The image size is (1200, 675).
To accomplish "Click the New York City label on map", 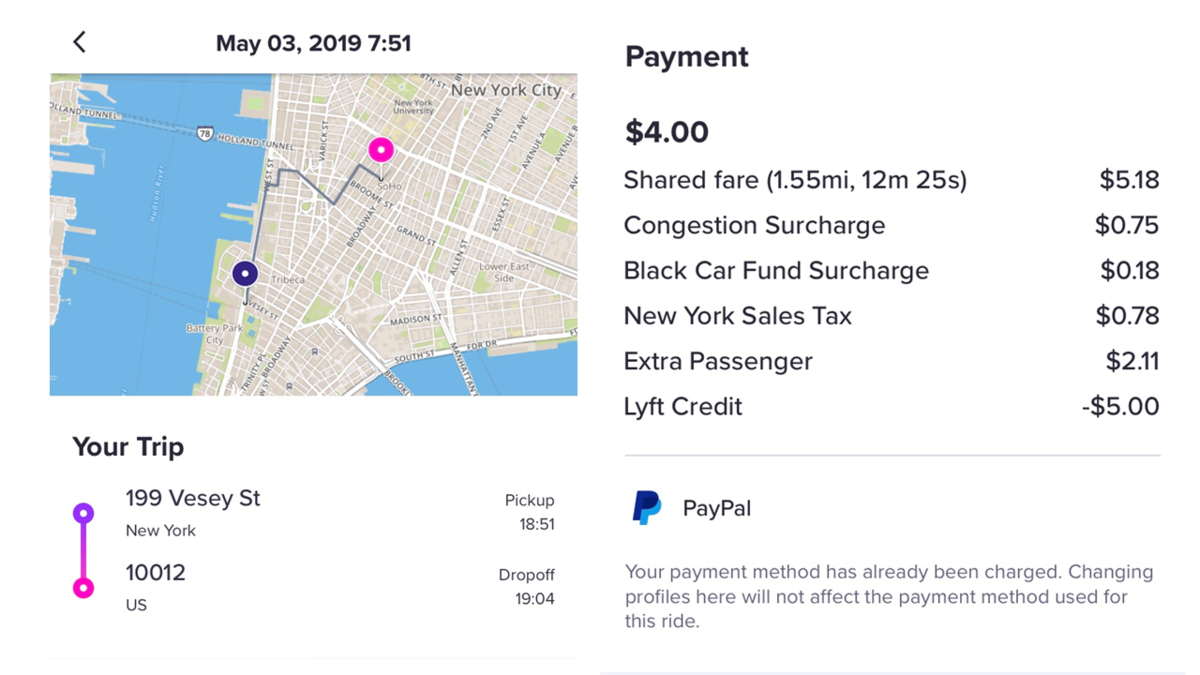I will 506,90.
